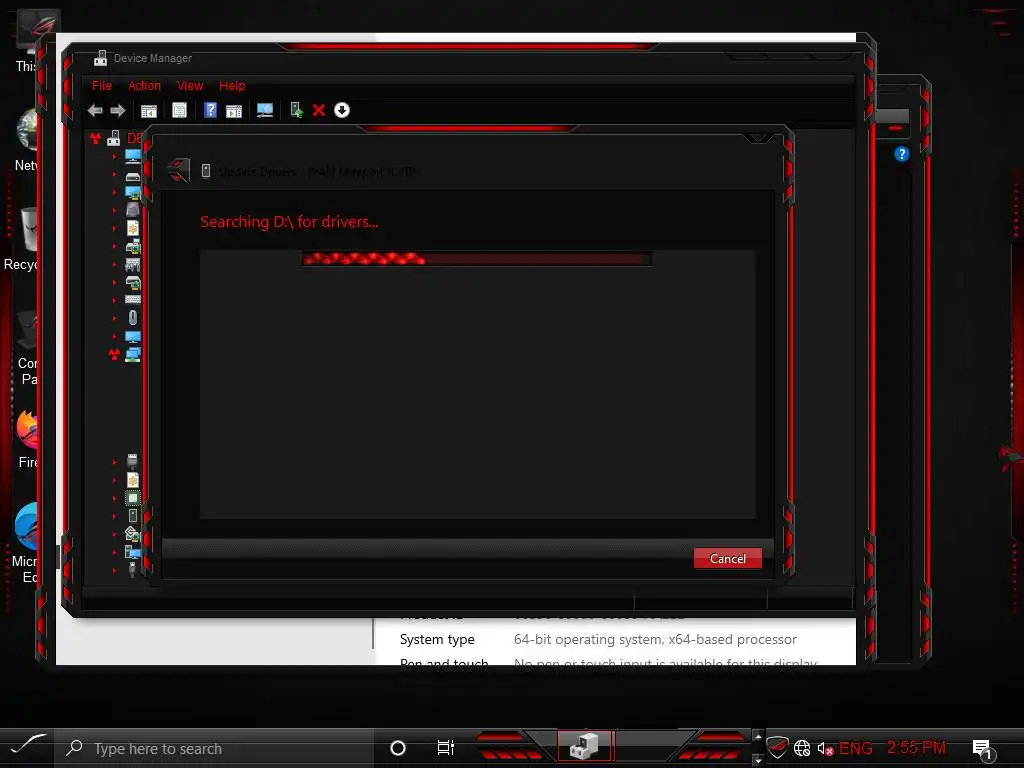Click taskbar toolbar scroll down arrow

pyautogui.click(x=758, y=761)
